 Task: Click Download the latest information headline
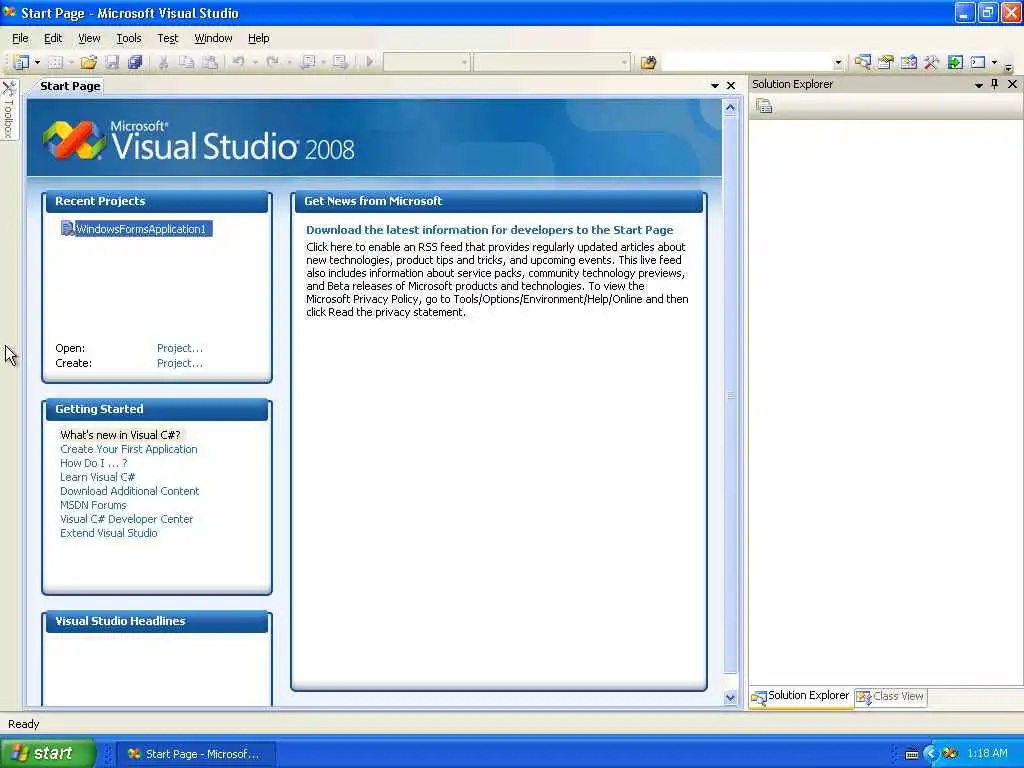tap(489, 230)
